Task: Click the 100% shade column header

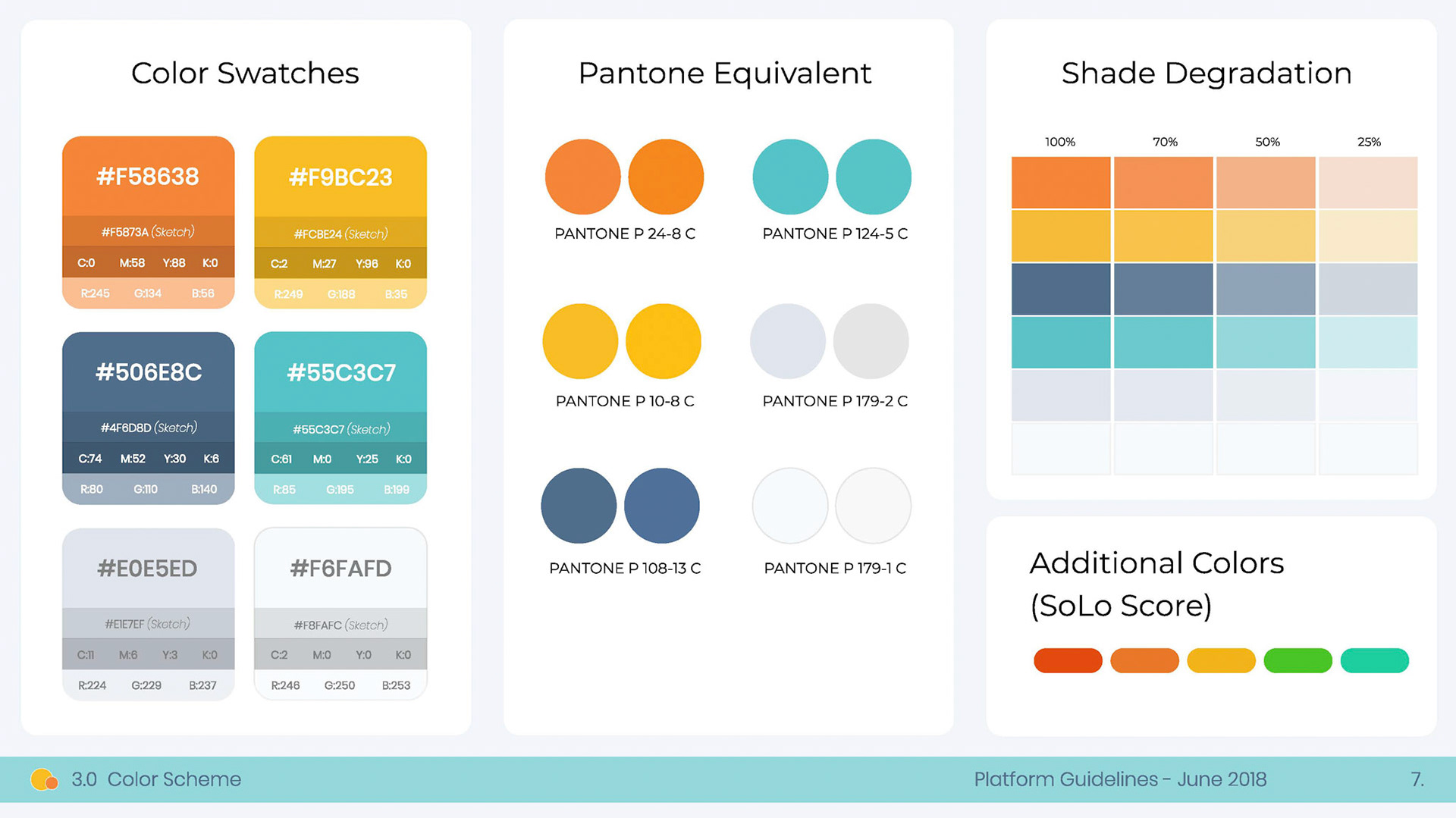Action: [x=1060, y=142]
